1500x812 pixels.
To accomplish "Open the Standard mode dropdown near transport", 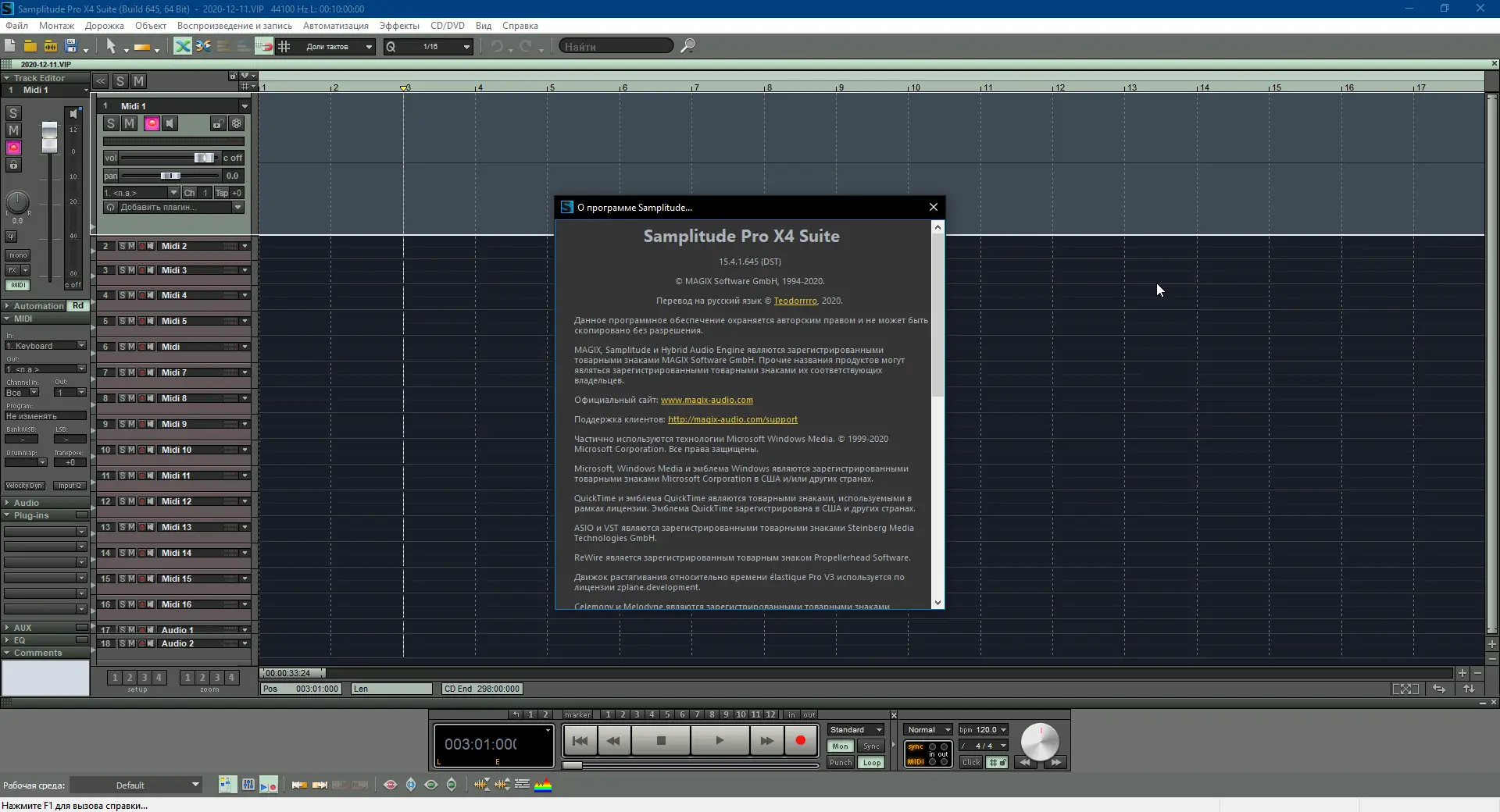I will (855, 729).
